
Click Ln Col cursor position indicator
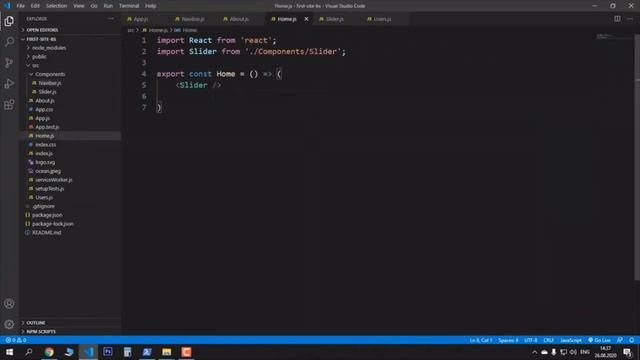pos(480,340)
